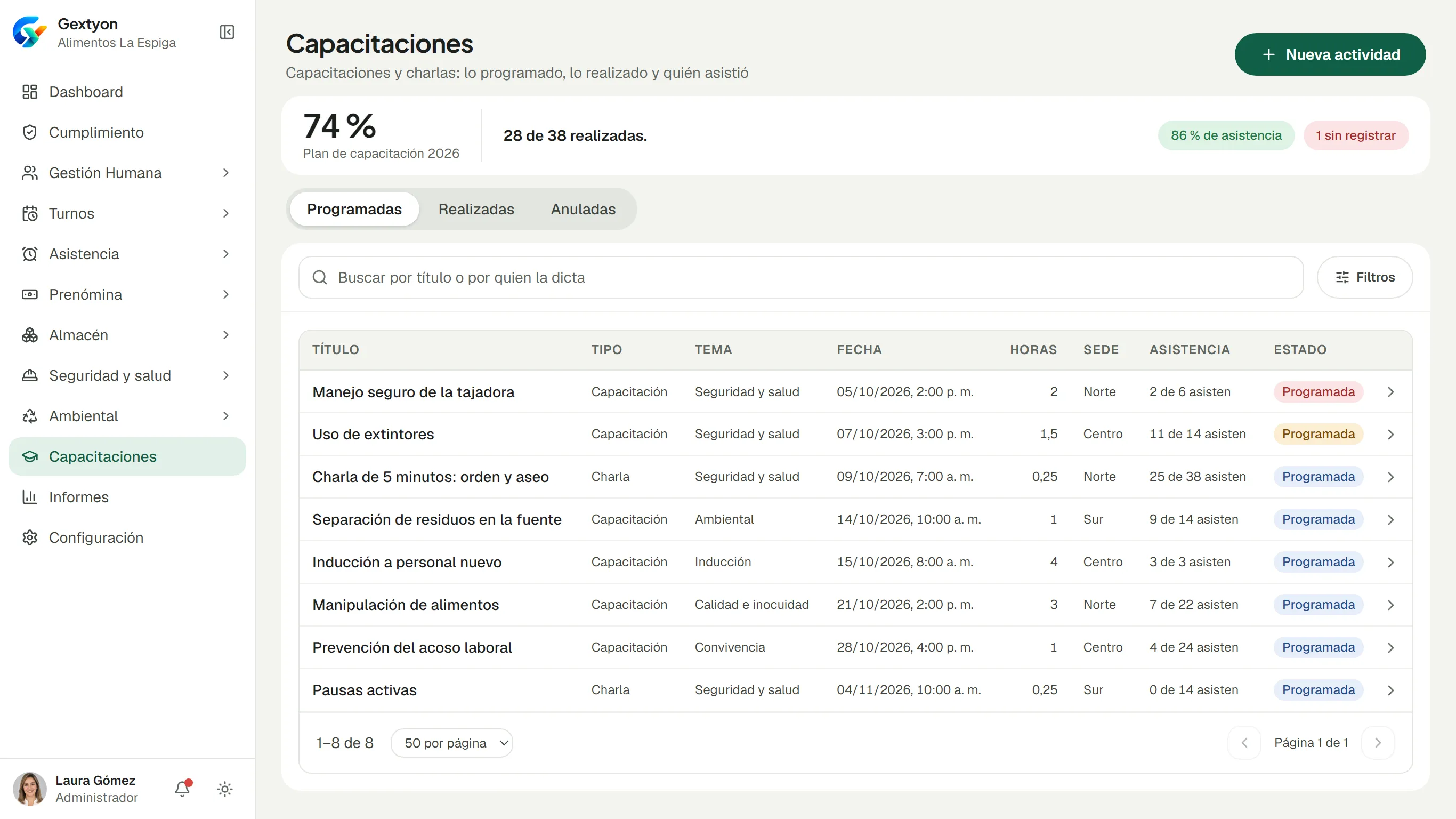Create a Nueva actividad
Viewport: 1456px width, 819px height.
(1329, 54)
